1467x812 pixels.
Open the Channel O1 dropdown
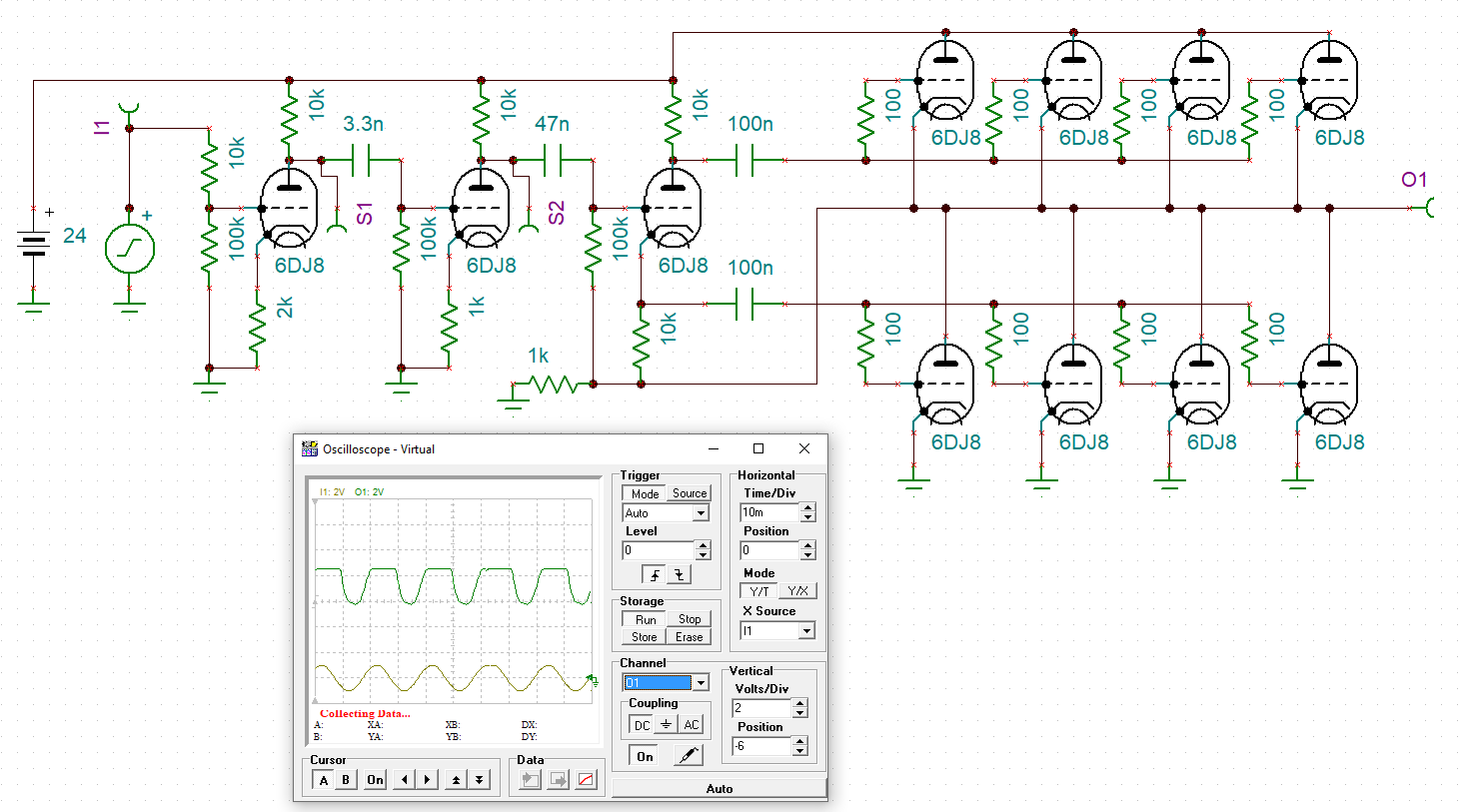point(702,683)
